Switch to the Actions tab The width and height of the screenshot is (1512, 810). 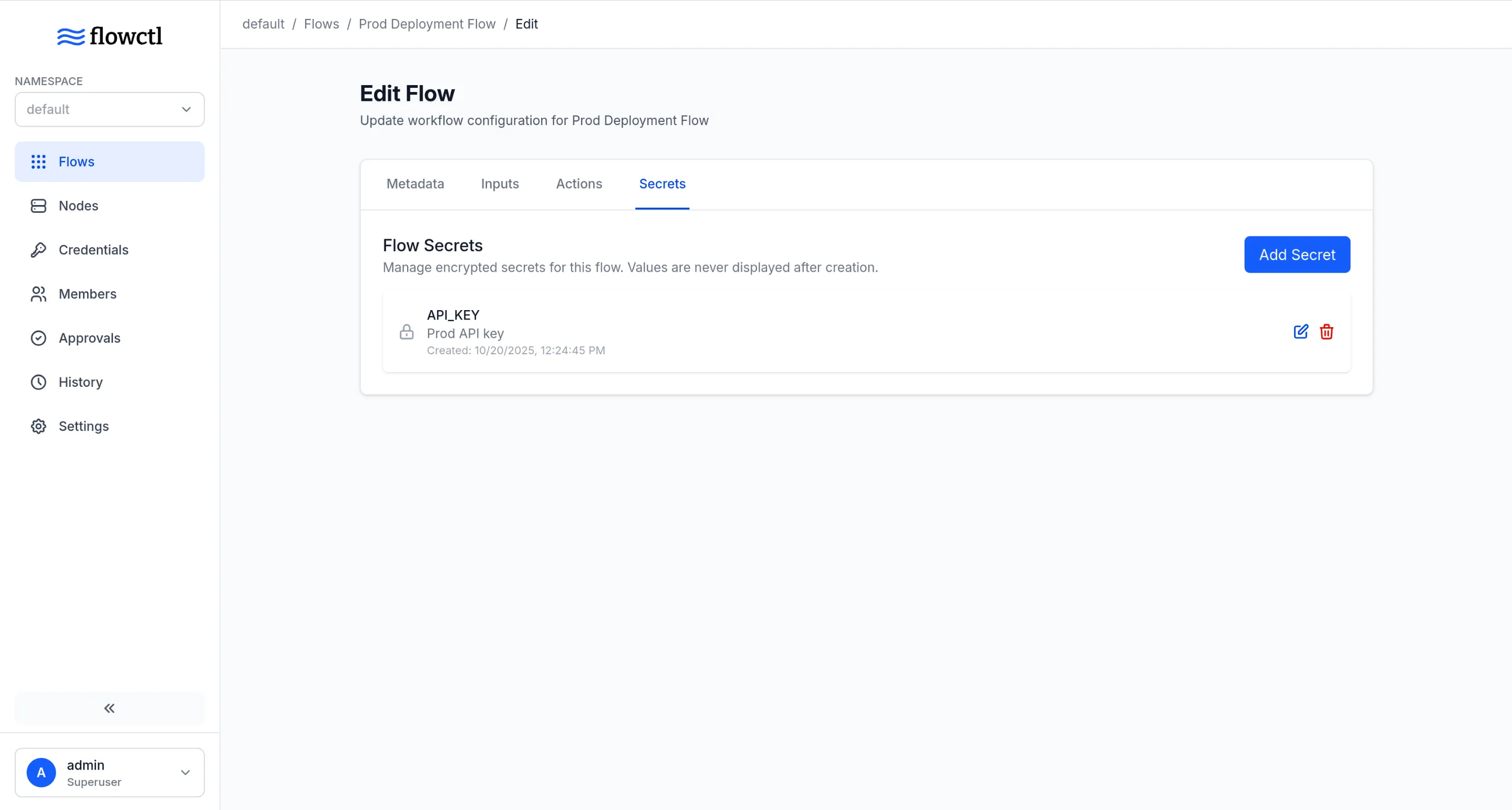(x=579, y=184)
